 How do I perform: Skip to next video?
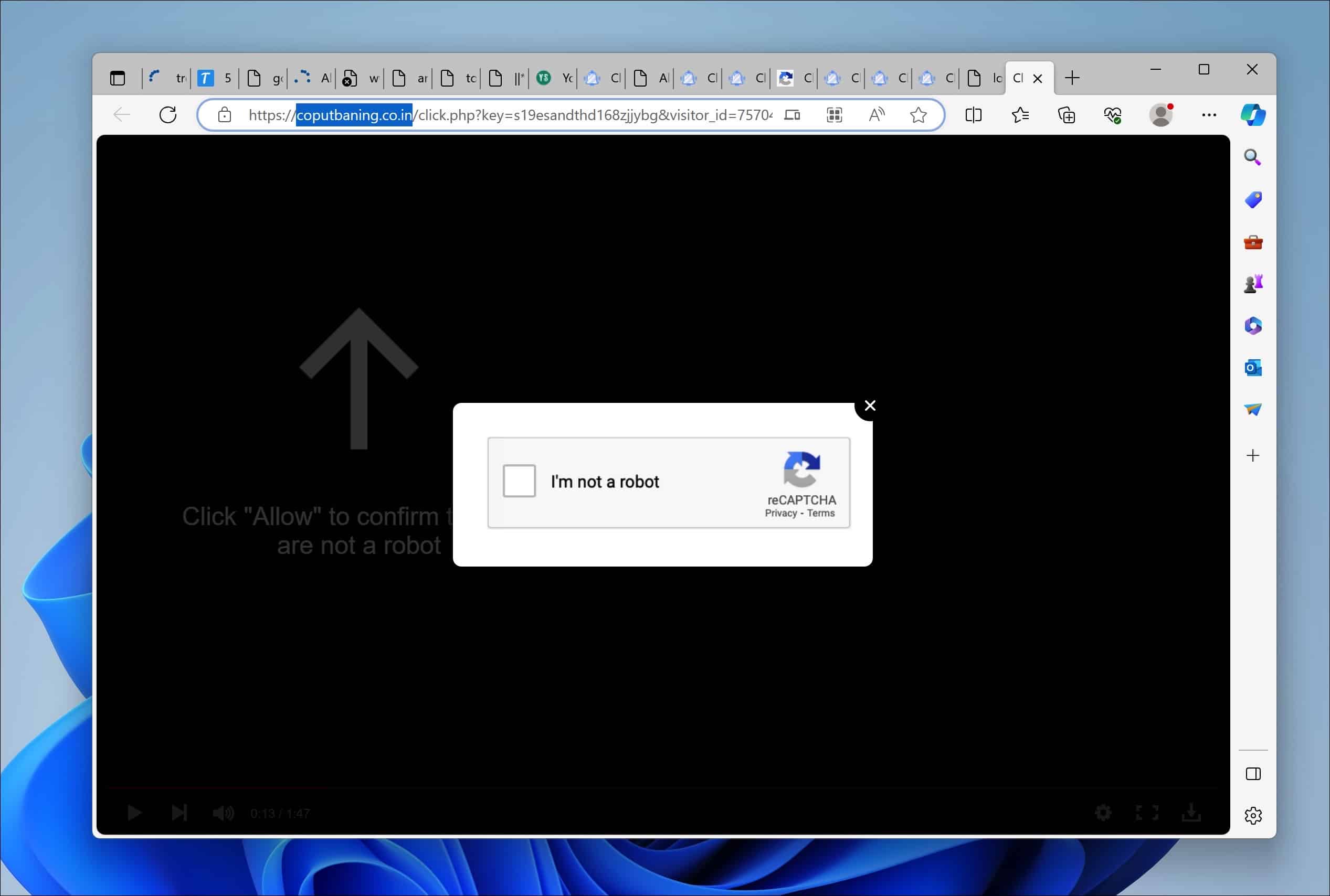point(179,813)
